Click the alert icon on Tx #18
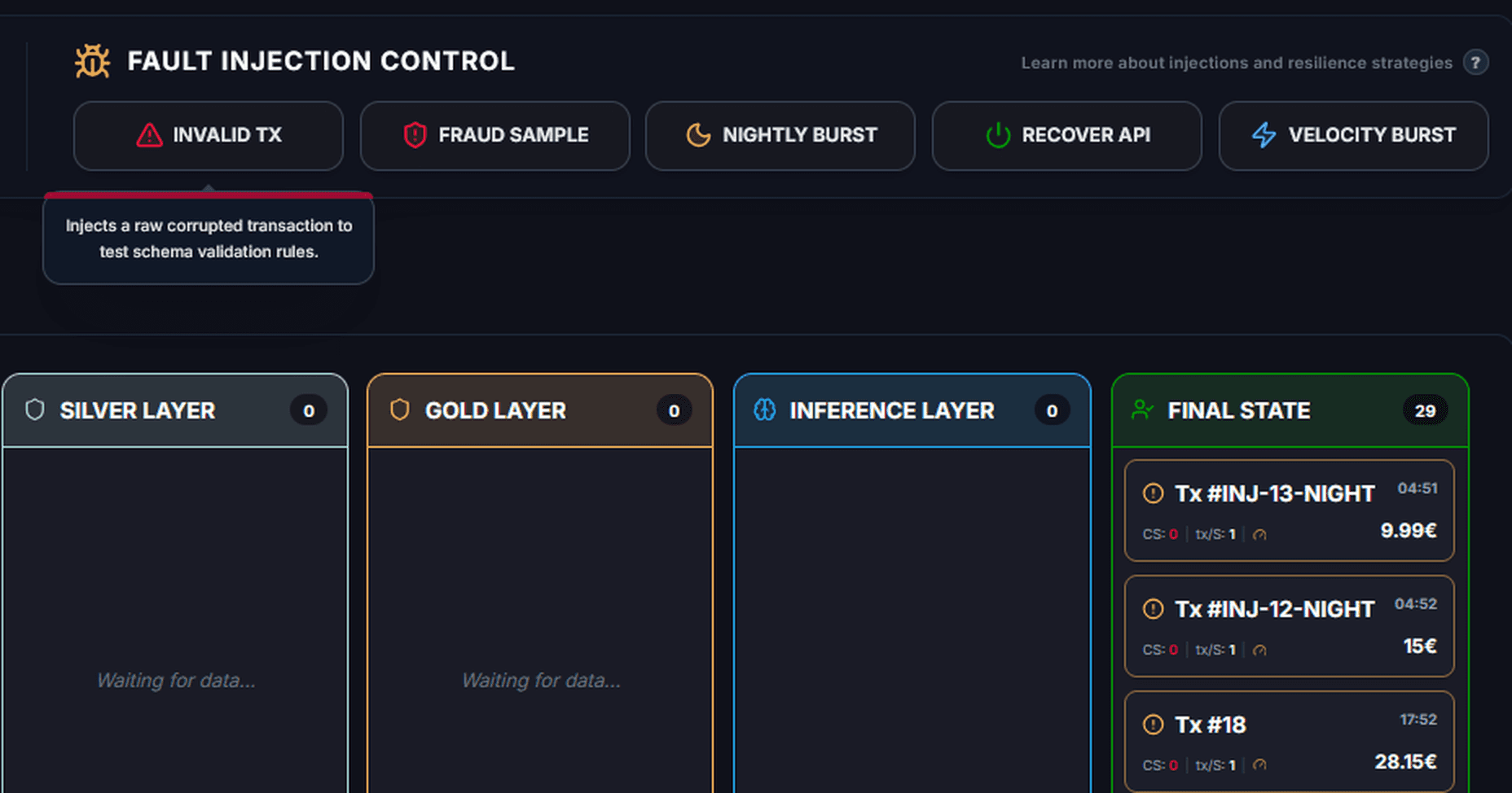 (x=1153, y=725)
